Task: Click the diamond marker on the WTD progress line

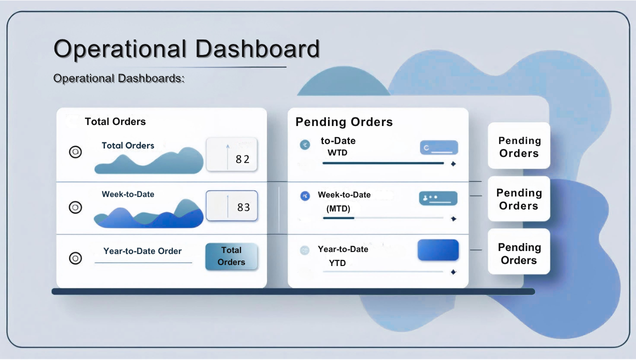Action: (453, 164)
